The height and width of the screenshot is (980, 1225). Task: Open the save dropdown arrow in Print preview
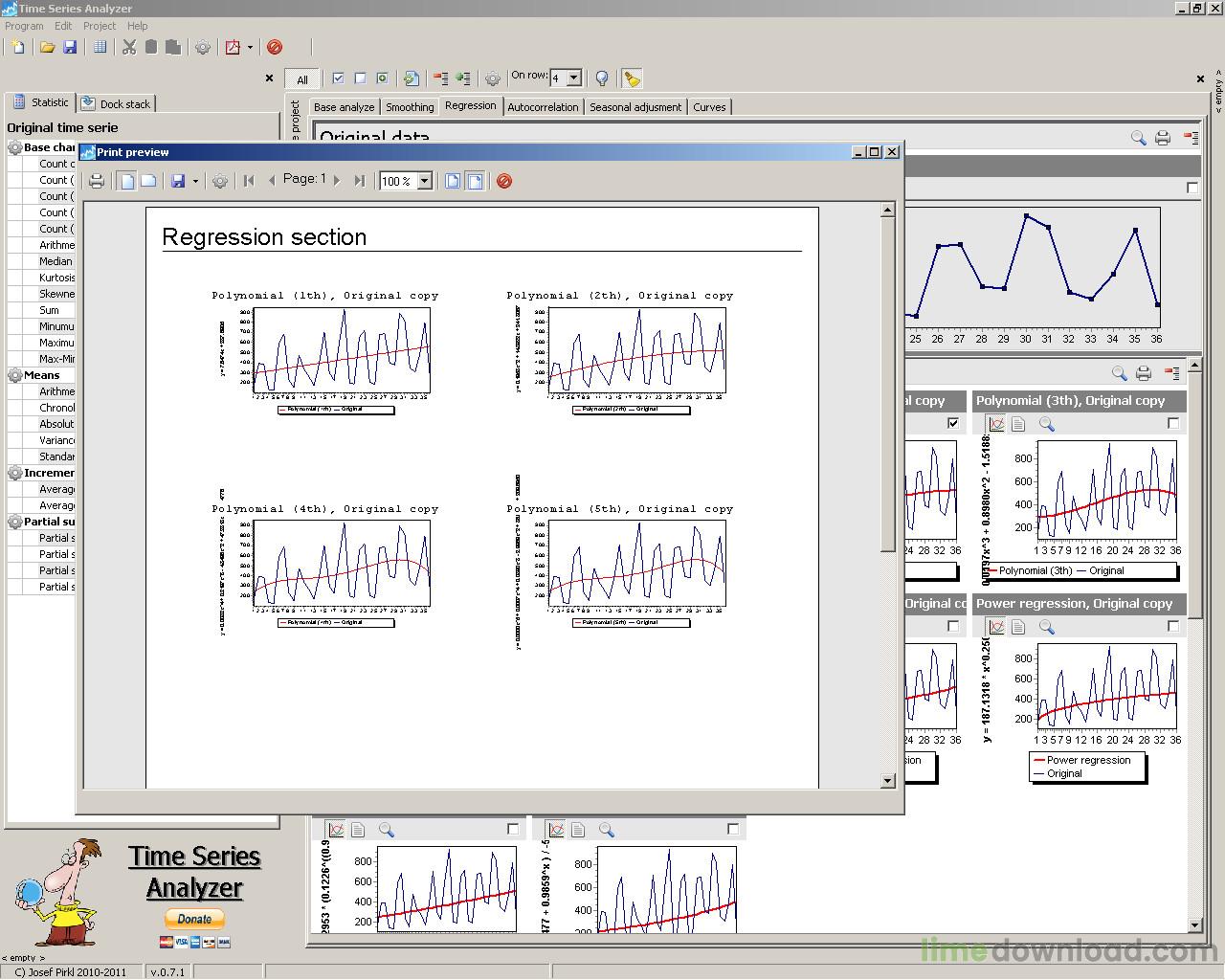(x=194, y=181)
